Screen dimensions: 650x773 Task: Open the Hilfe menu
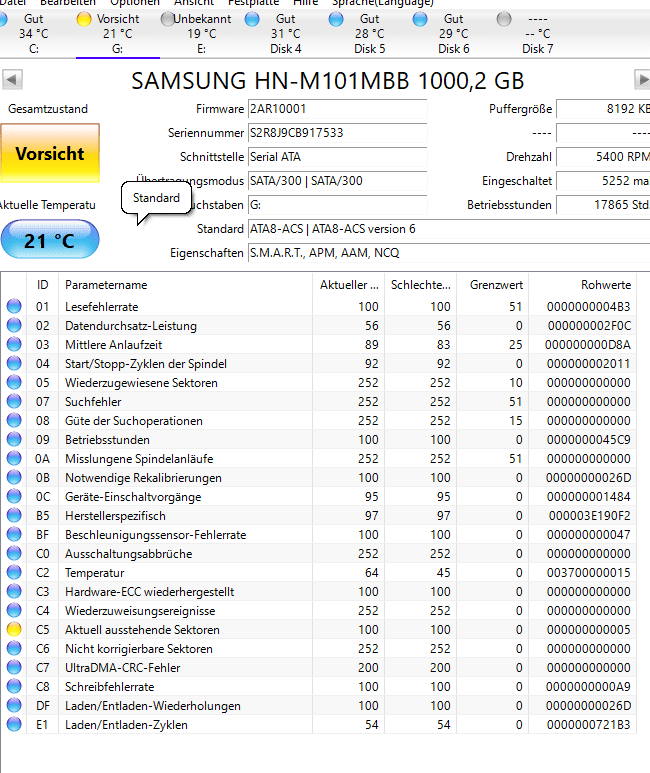pos(306,2)
